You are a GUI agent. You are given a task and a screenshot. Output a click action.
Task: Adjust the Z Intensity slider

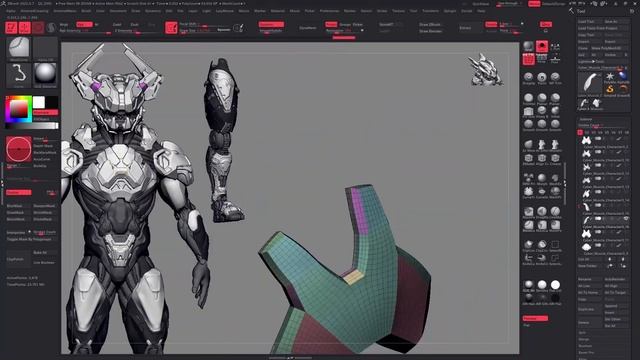[135, 31]
